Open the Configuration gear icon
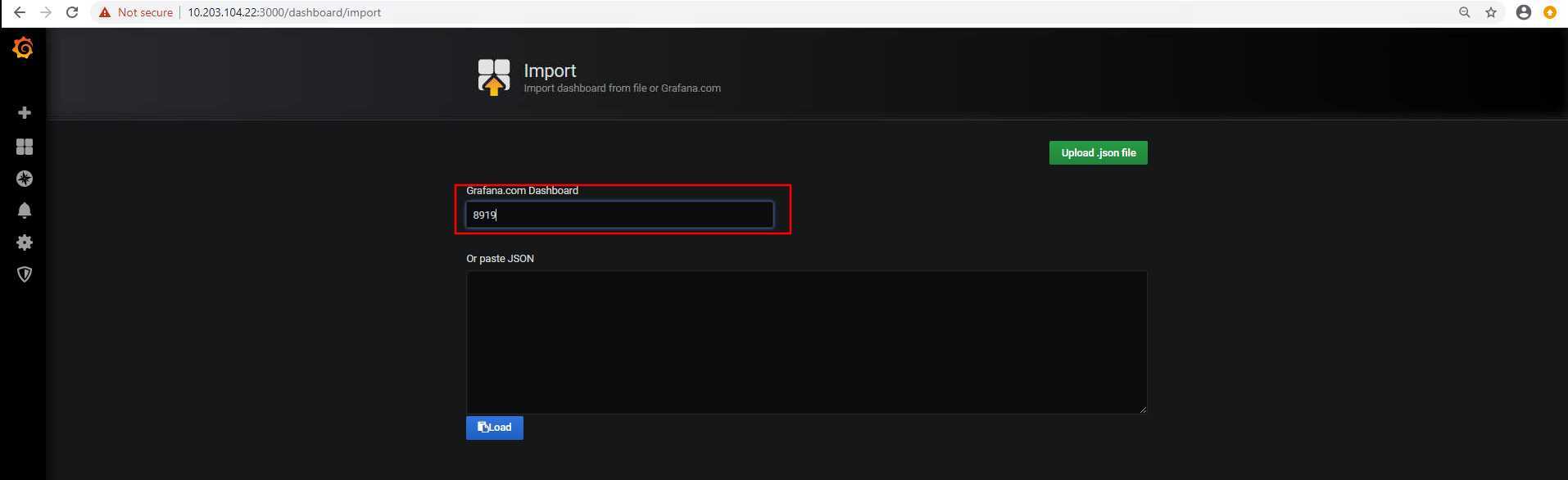Image resolution: width=1568 pixels, height=480 pixels. [25, 242]
